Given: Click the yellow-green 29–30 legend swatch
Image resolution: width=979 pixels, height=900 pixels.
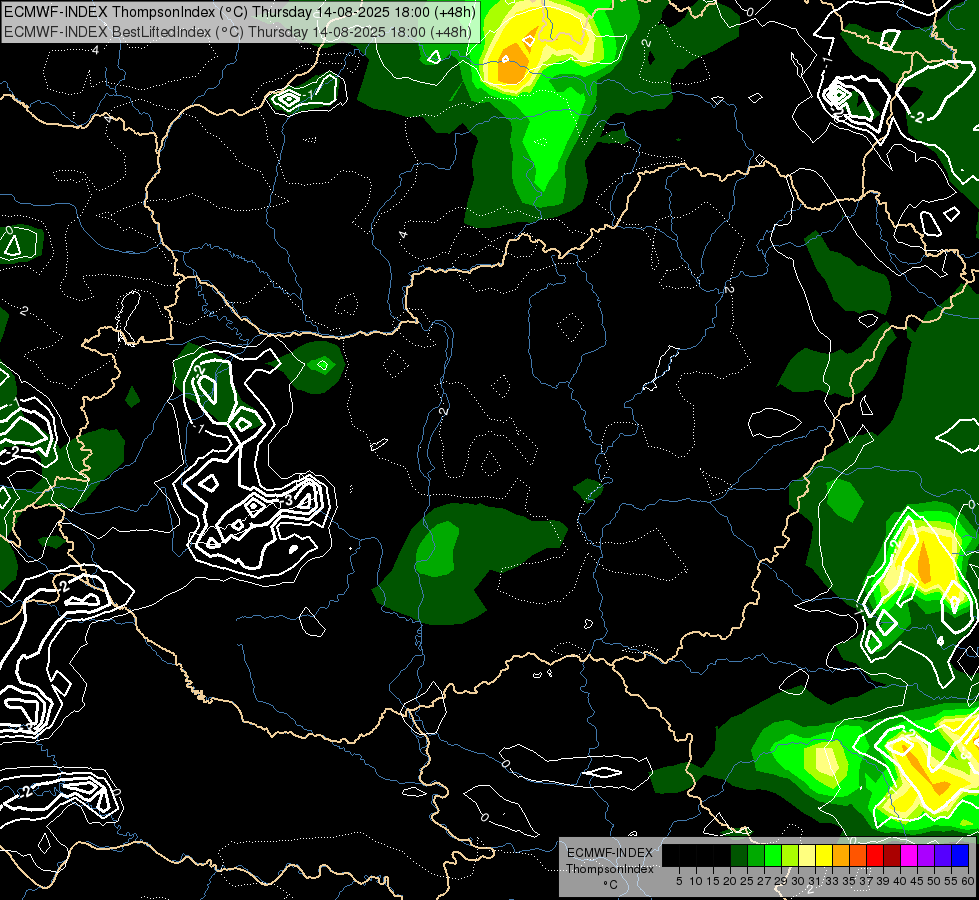Looking at the screenshot, I should click(790, 855).
